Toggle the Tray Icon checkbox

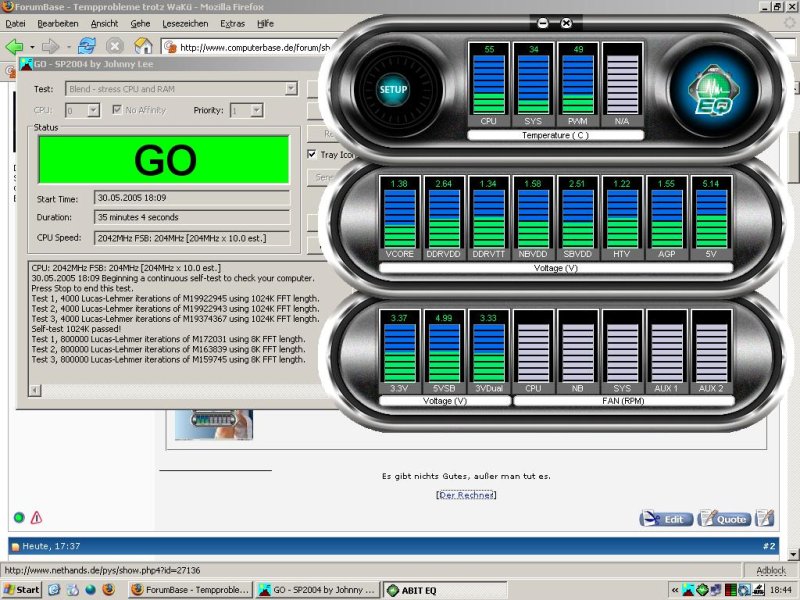pyautogui.click(x=312, y=154)
